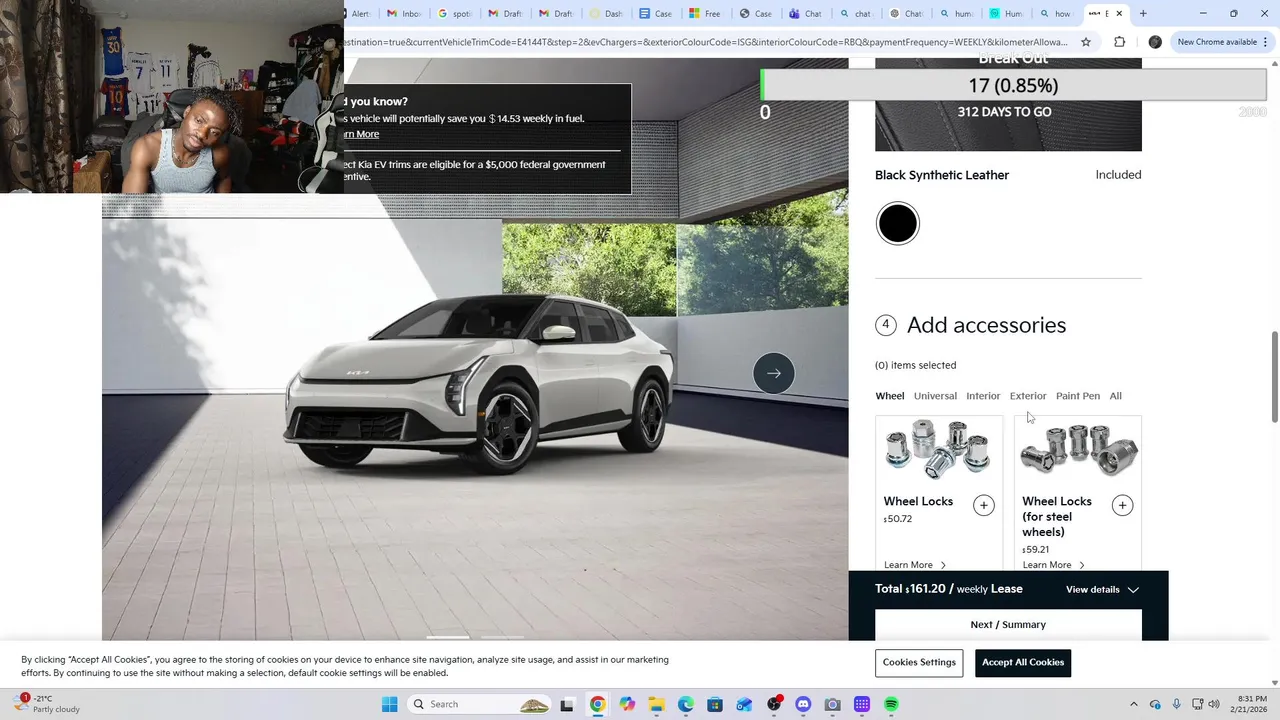Show hidden system tray icons
The height and width of the screenshot is (720, 1280).
click(x=1133, y=704)
